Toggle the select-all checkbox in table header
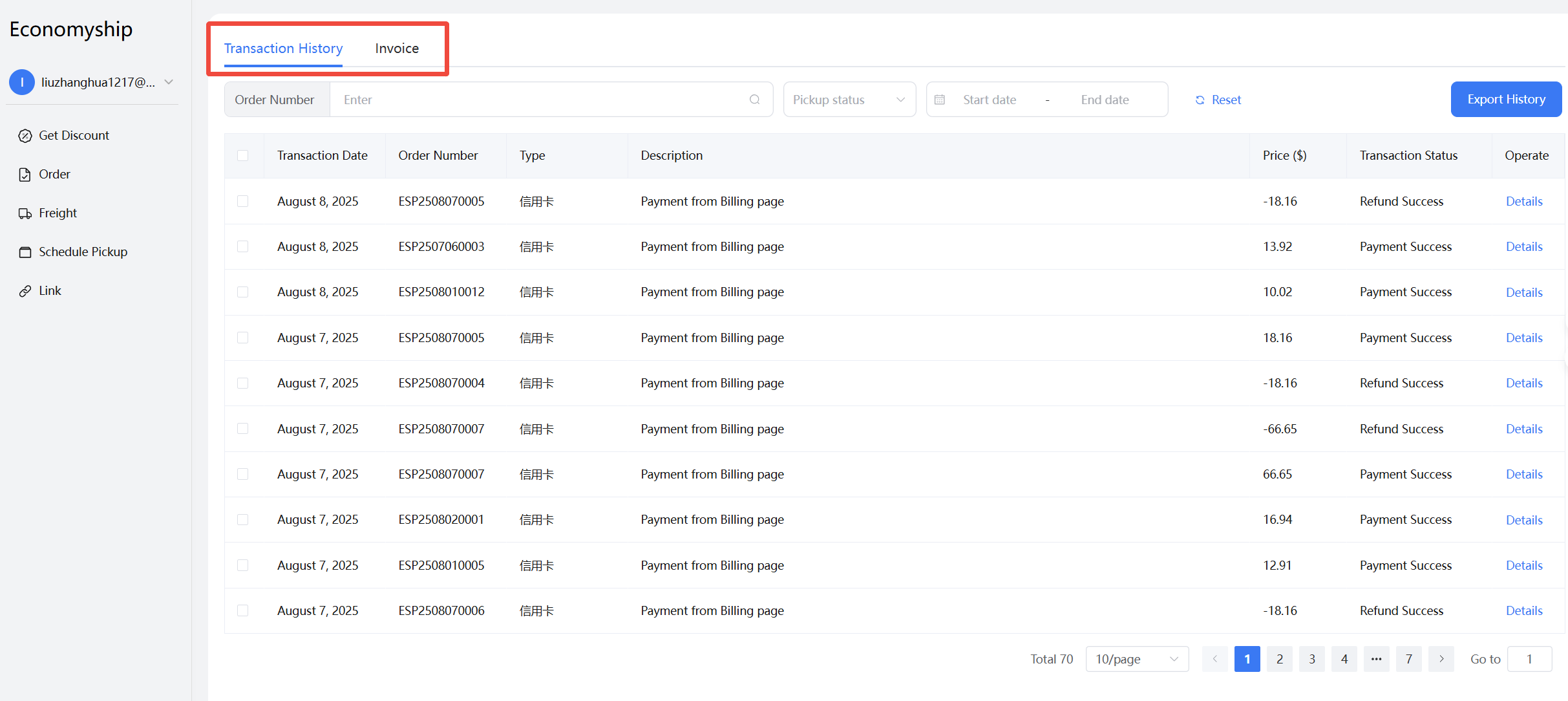Image resolution: width=1568 pixels, height=701 pixels. (x=243, y=155)
